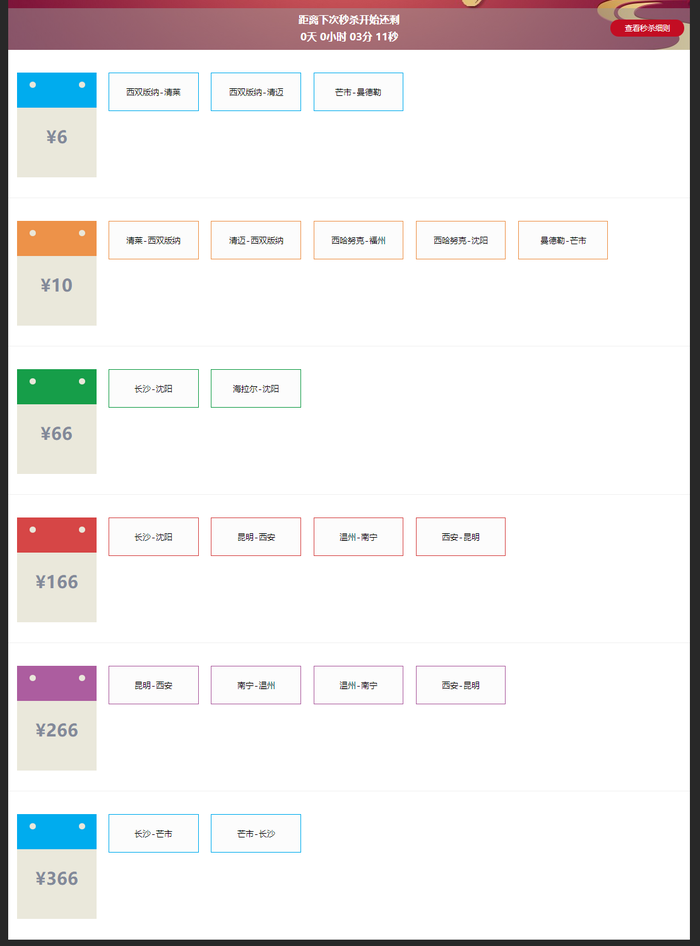The width and height of the screenshot is (700, 946).
Task: Open the ¥366 calendar price tag
Action: (57, 866)
